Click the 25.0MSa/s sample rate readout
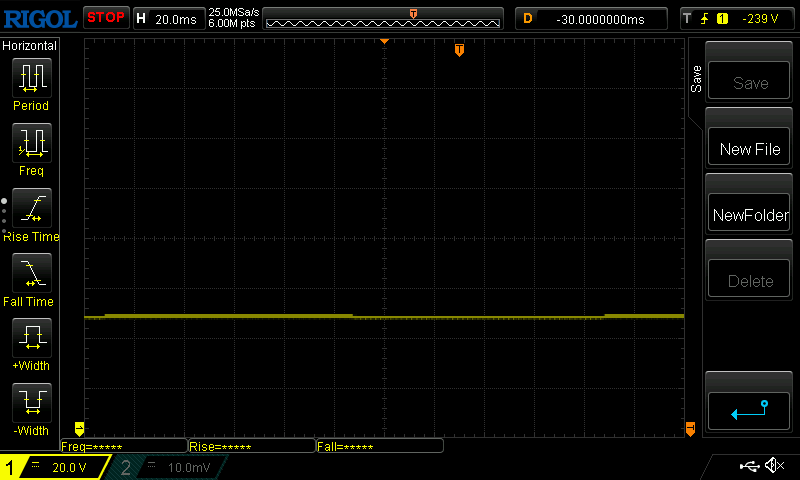 [234, 12]
